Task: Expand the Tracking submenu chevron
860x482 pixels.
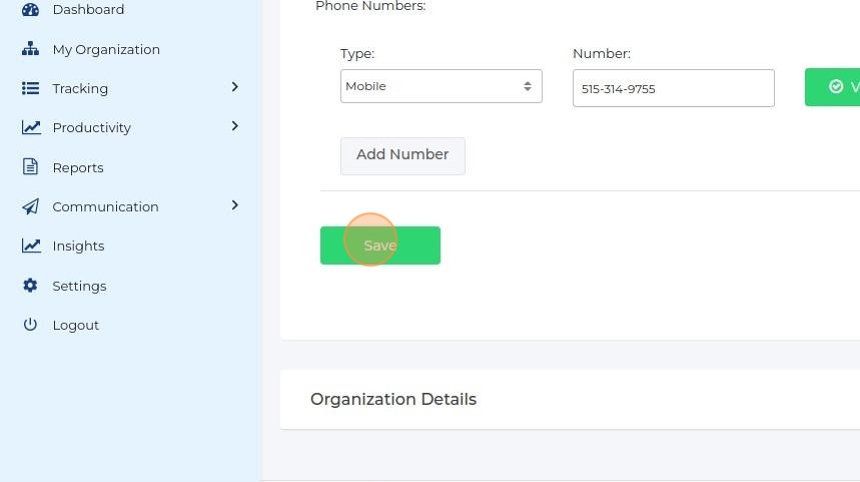Action: (235, 87)
